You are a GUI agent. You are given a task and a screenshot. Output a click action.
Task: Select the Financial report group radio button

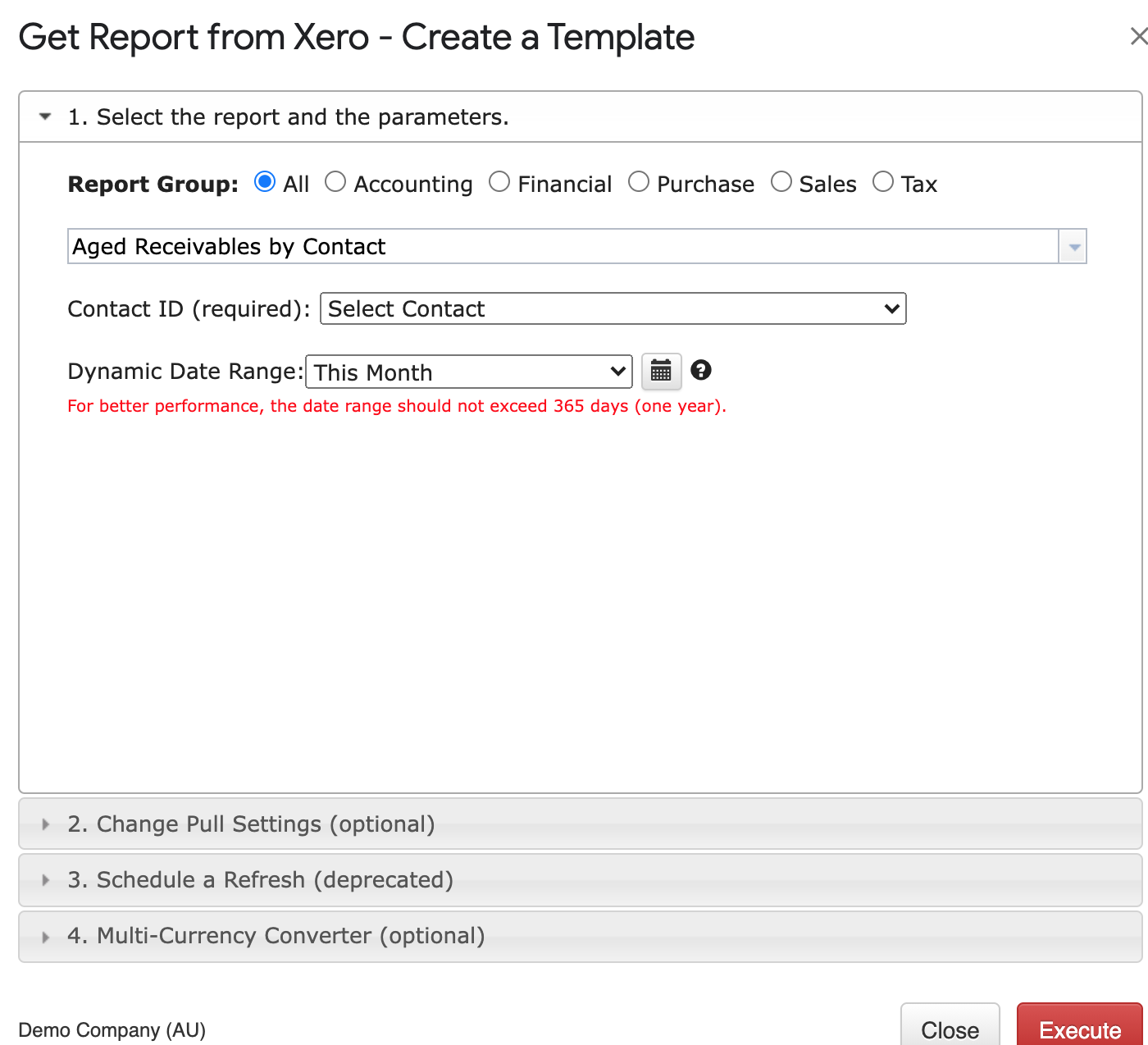[499, 181]
